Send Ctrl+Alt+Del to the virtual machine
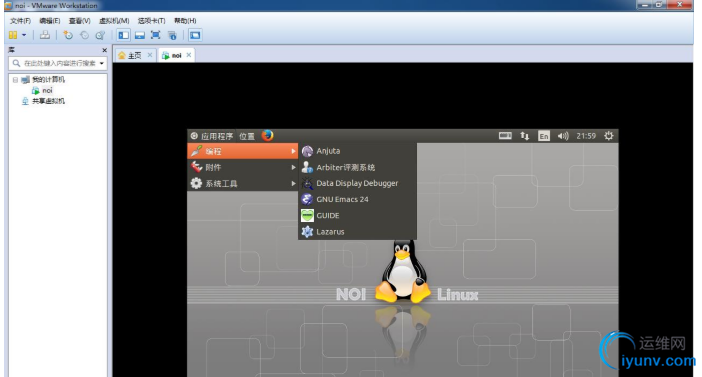 click(x=45, y=35)
